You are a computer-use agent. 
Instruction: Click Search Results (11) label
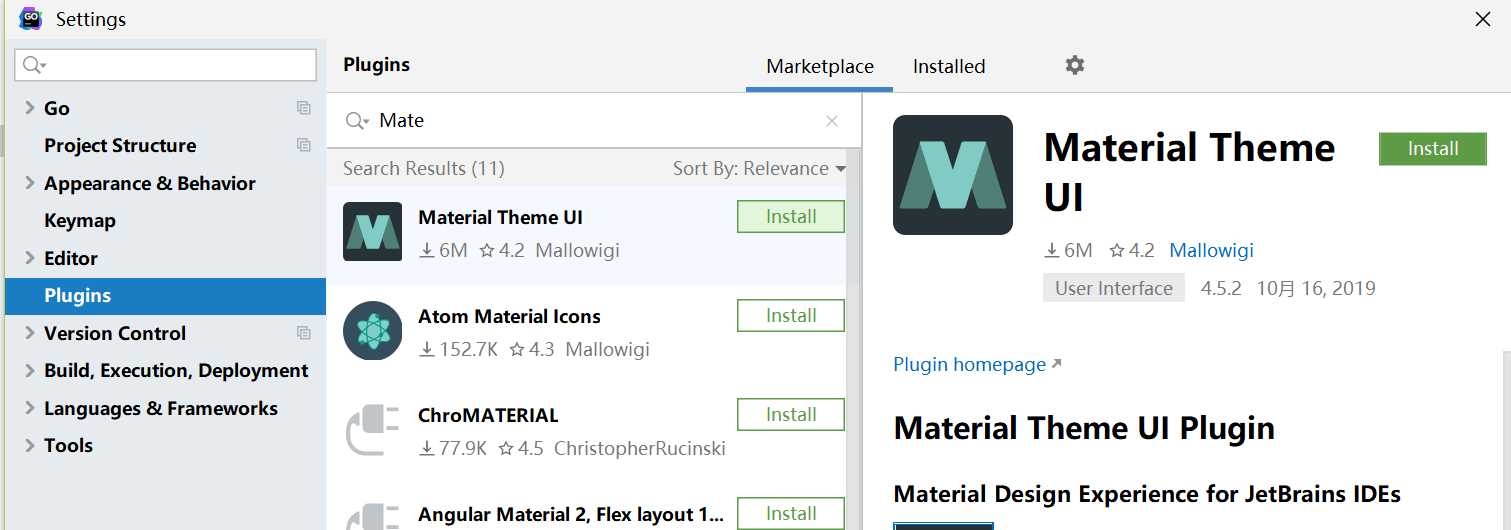pos(423,168)
